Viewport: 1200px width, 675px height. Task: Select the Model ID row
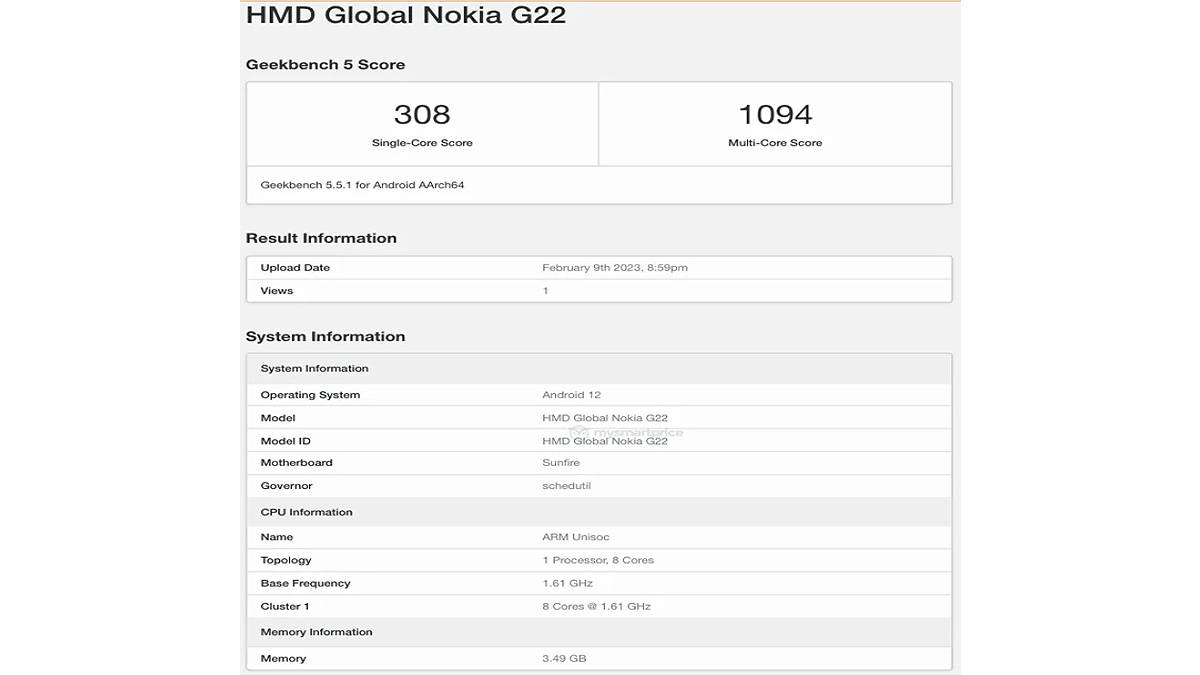pos(600,440)
